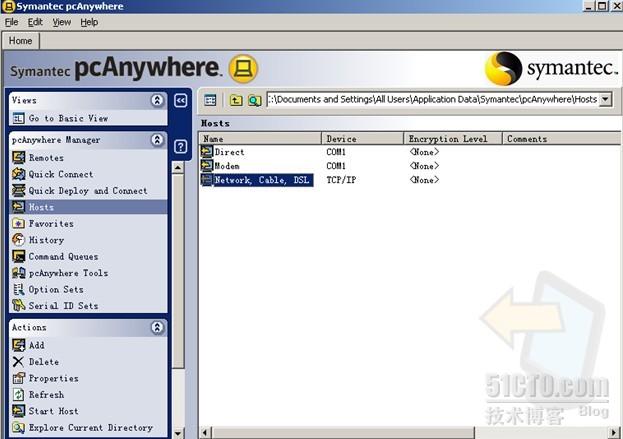Switch to the Home tab
The image size is (623, 439).
click(21, 41)
